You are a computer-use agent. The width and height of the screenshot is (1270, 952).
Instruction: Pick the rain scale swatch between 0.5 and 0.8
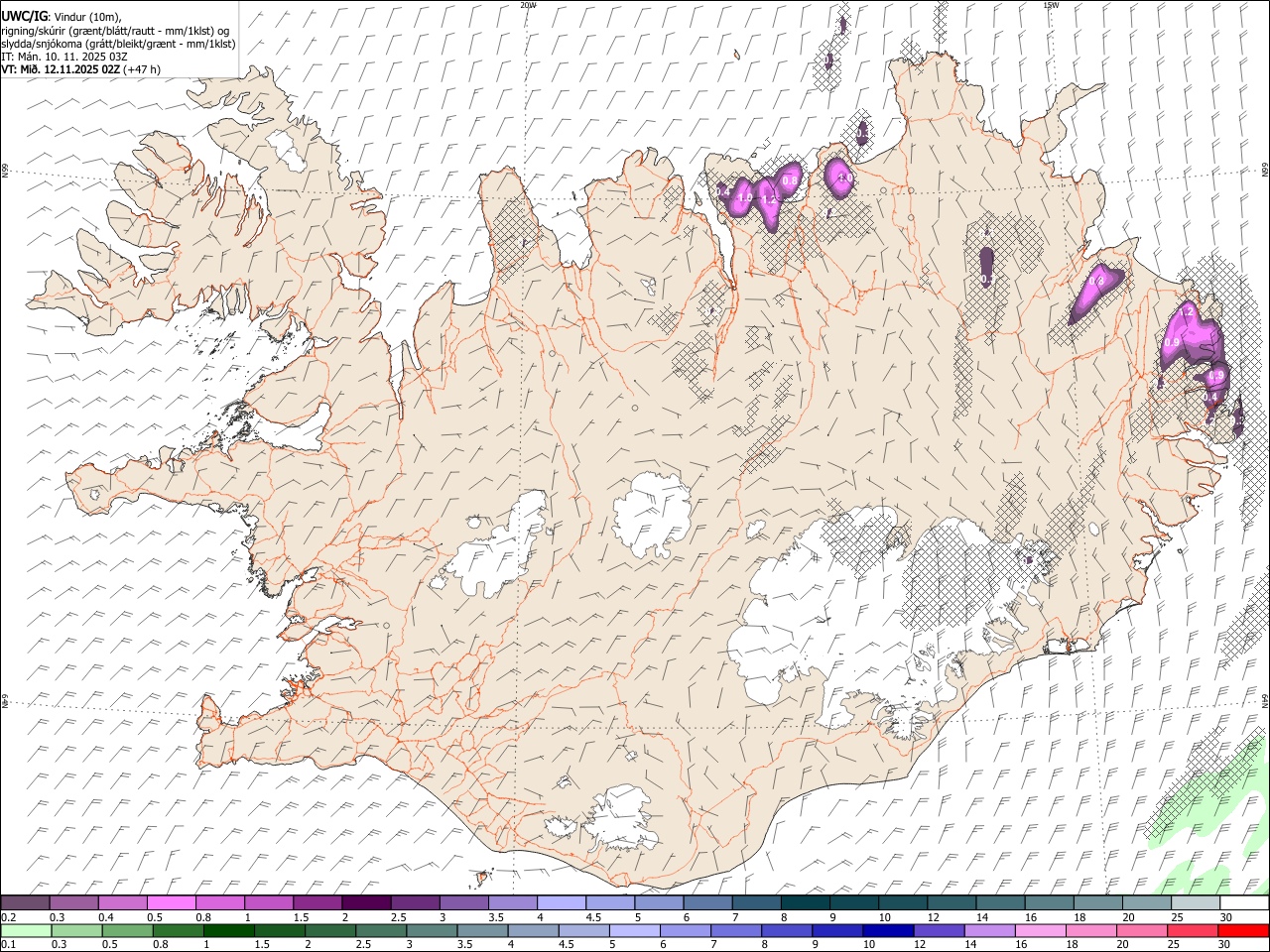tap(127, 930)
